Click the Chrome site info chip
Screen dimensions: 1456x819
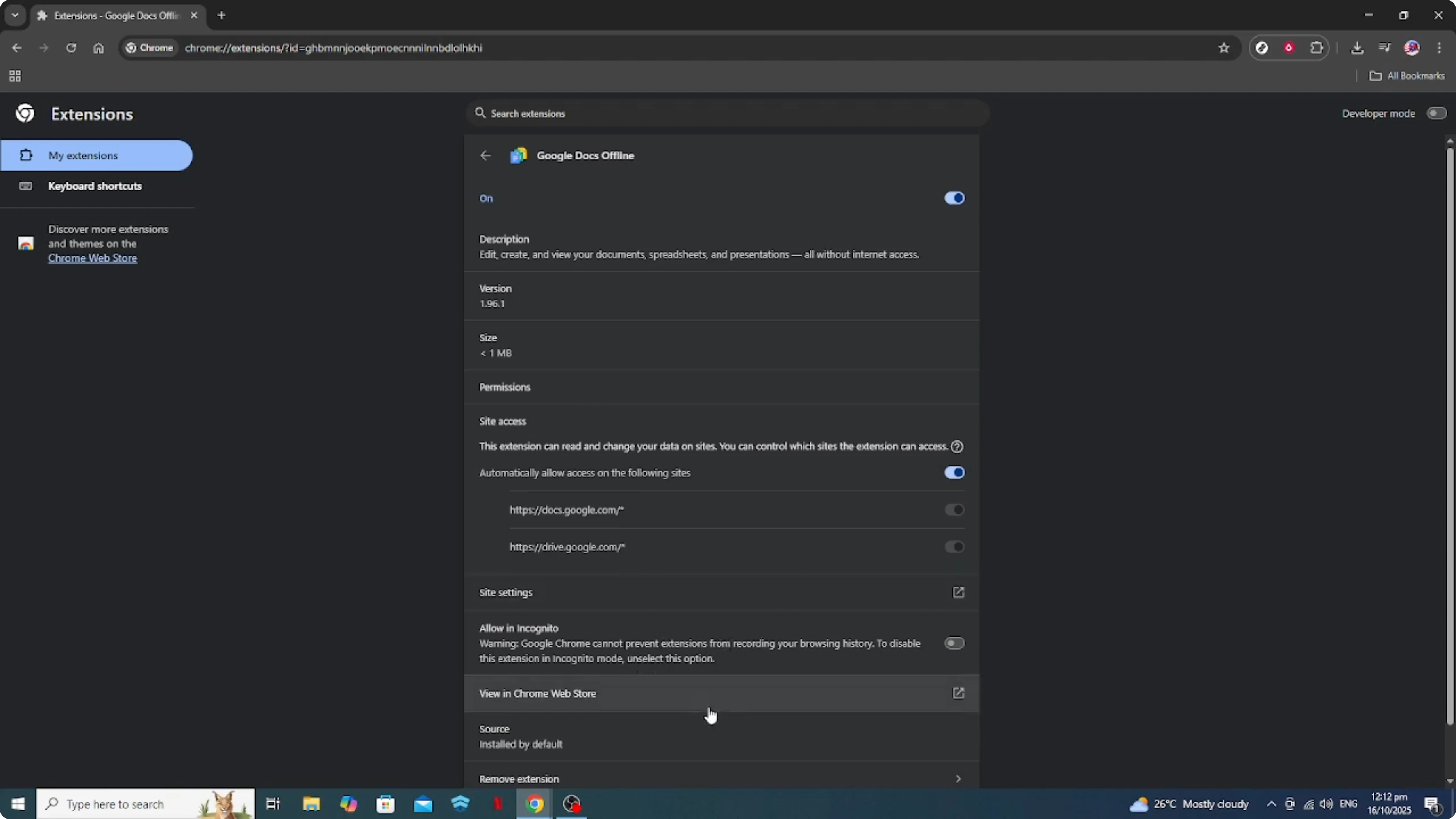click(149, 47)
